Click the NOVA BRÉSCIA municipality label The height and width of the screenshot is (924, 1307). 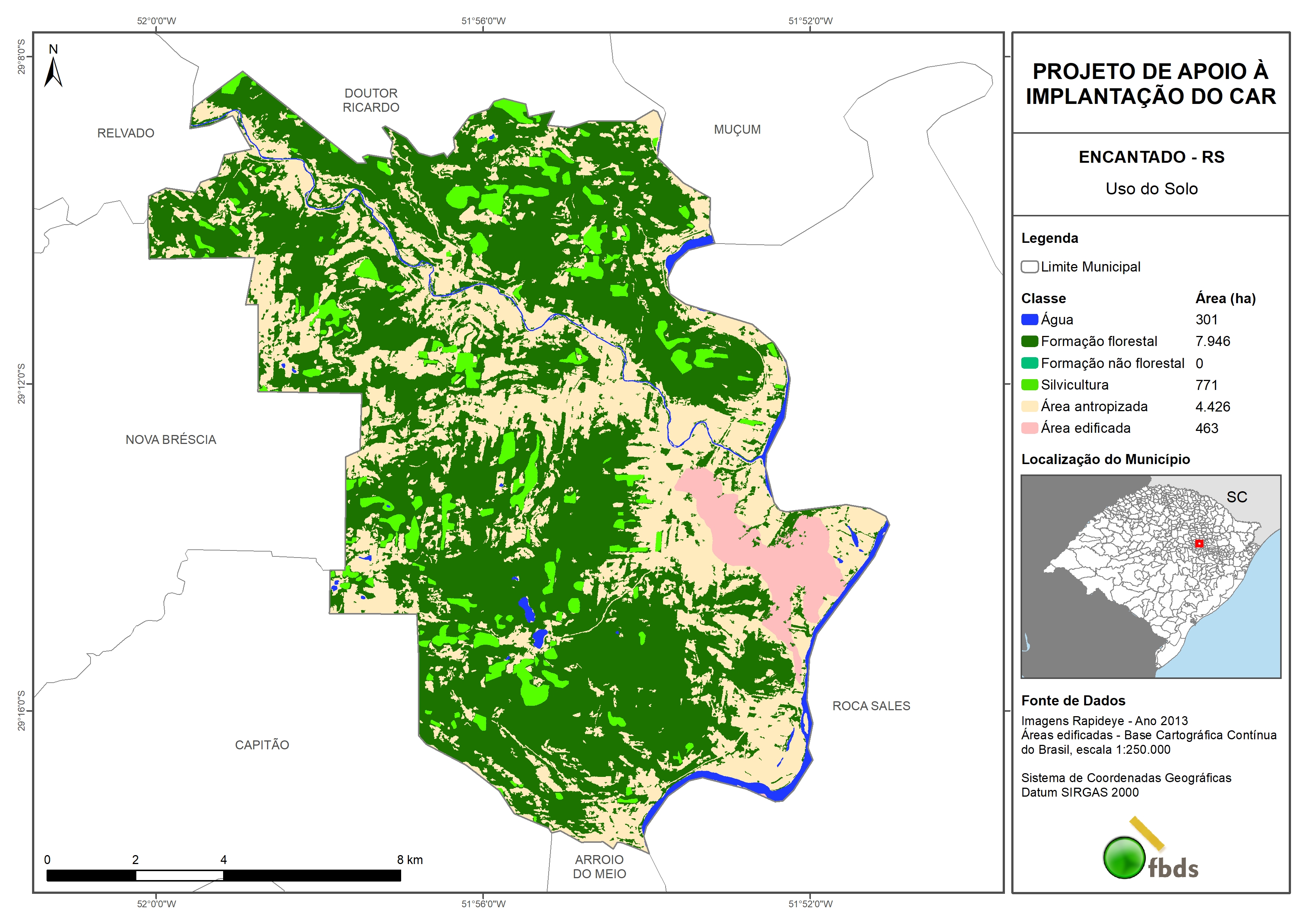click(171, 439)
